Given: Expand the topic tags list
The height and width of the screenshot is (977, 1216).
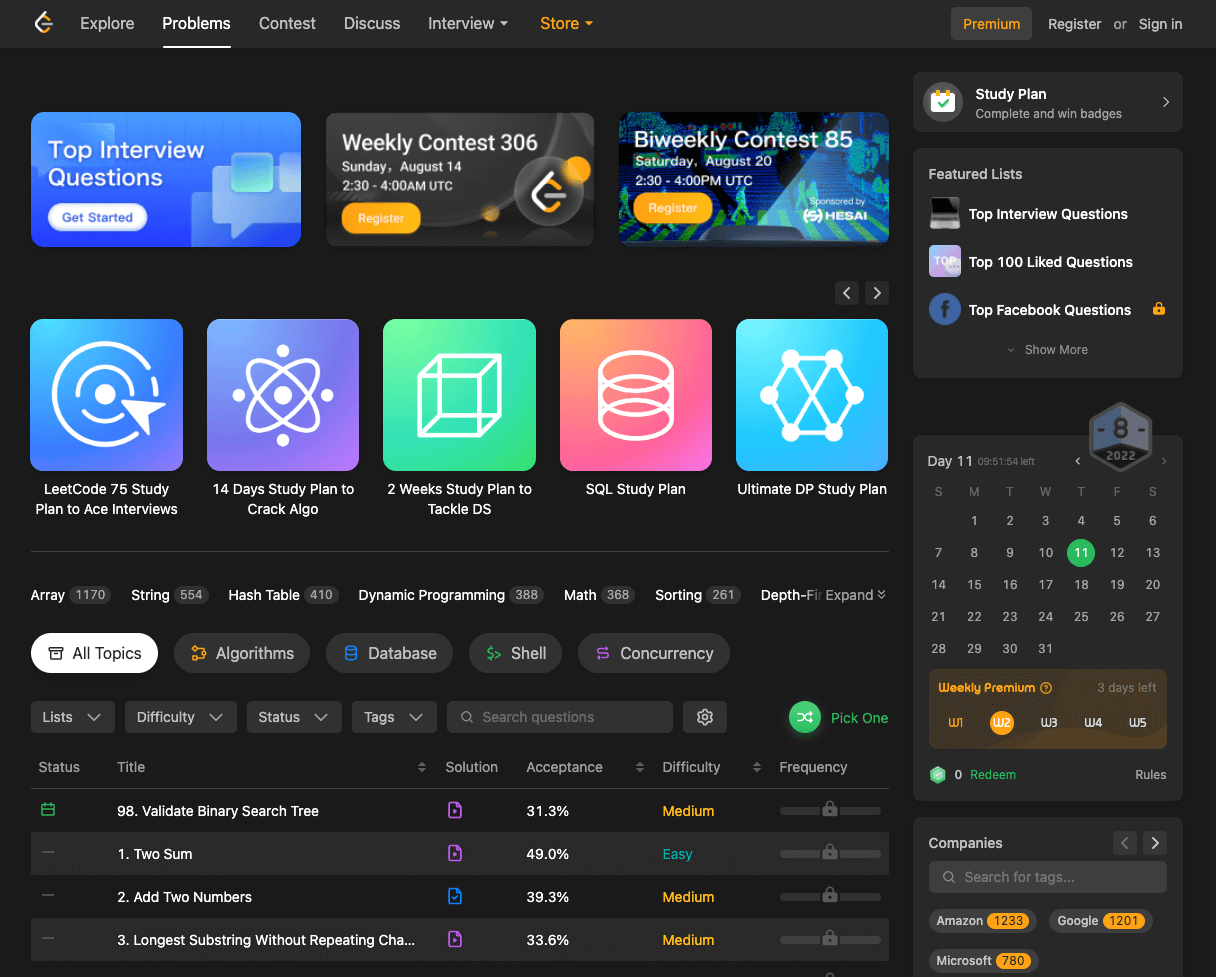Looking at the screenshot, I should pyautogui.click(x=856, y=595).
